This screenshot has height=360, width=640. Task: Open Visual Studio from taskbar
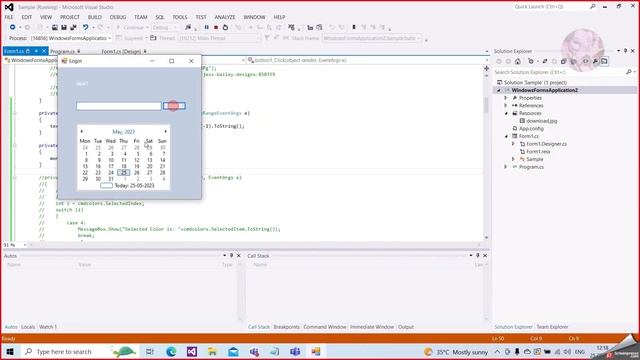pos(192,351)
